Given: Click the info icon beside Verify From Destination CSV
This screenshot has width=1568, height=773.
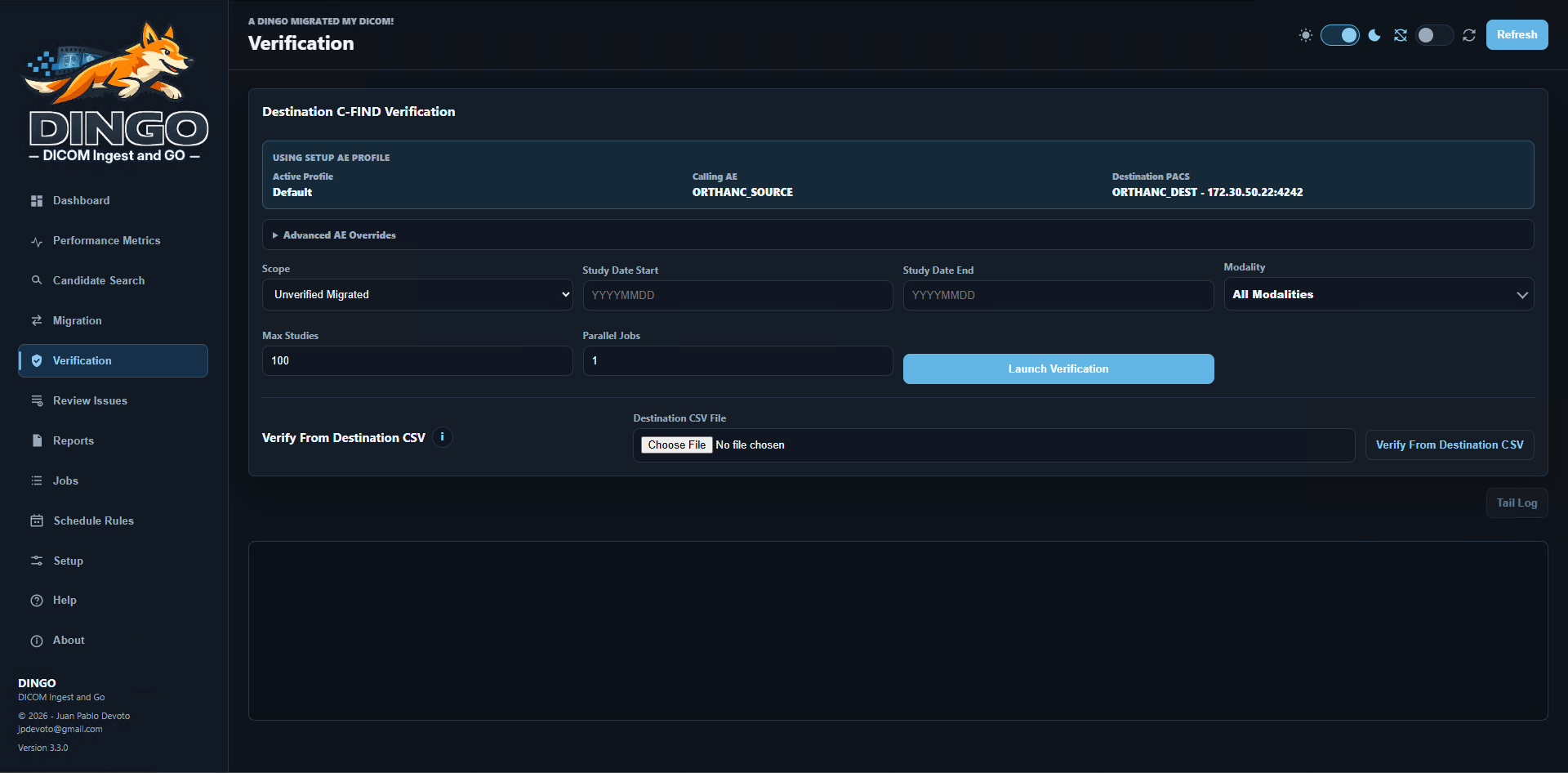Looking at the screenshot, I should (443, 437).
